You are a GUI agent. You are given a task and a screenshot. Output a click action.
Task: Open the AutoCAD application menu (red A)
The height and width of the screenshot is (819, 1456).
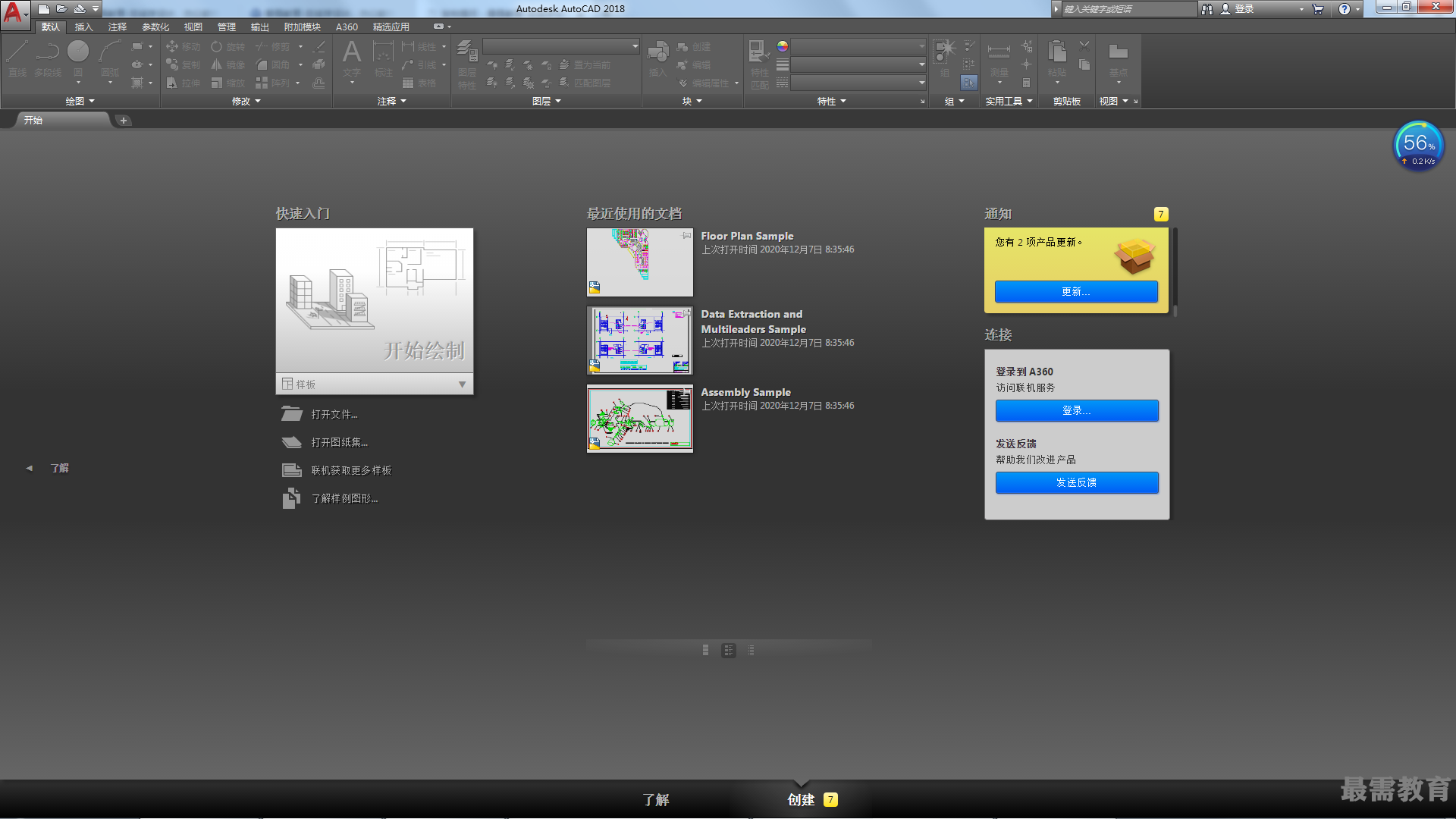14,14
